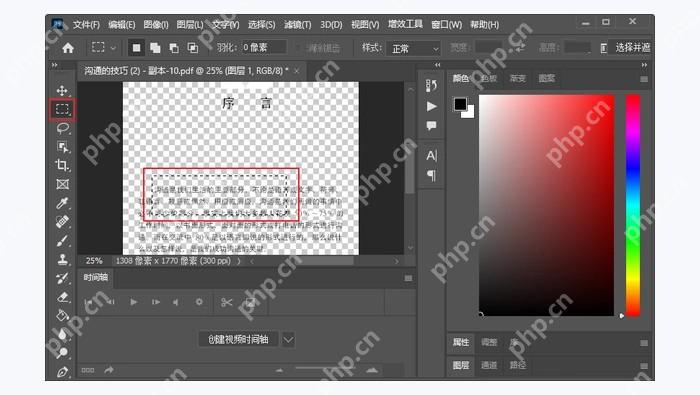Open the 滤镜(T) menu

[298, 25]
